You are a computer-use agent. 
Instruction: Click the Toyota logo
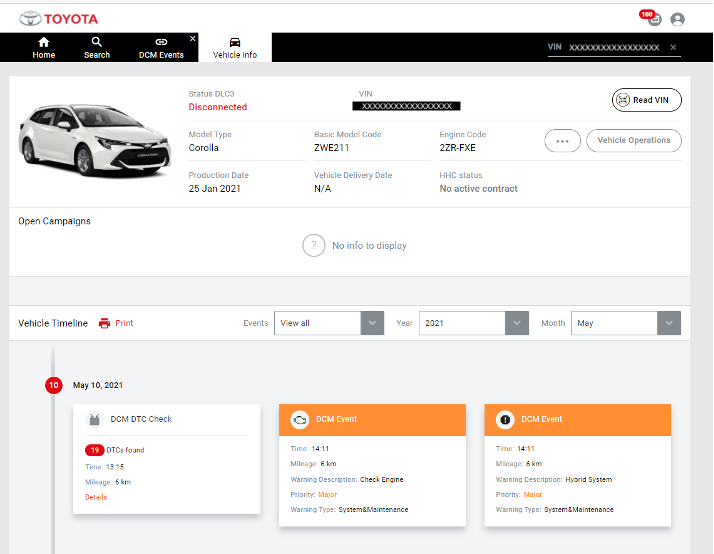pyautogui.click(x=58, y=19)
